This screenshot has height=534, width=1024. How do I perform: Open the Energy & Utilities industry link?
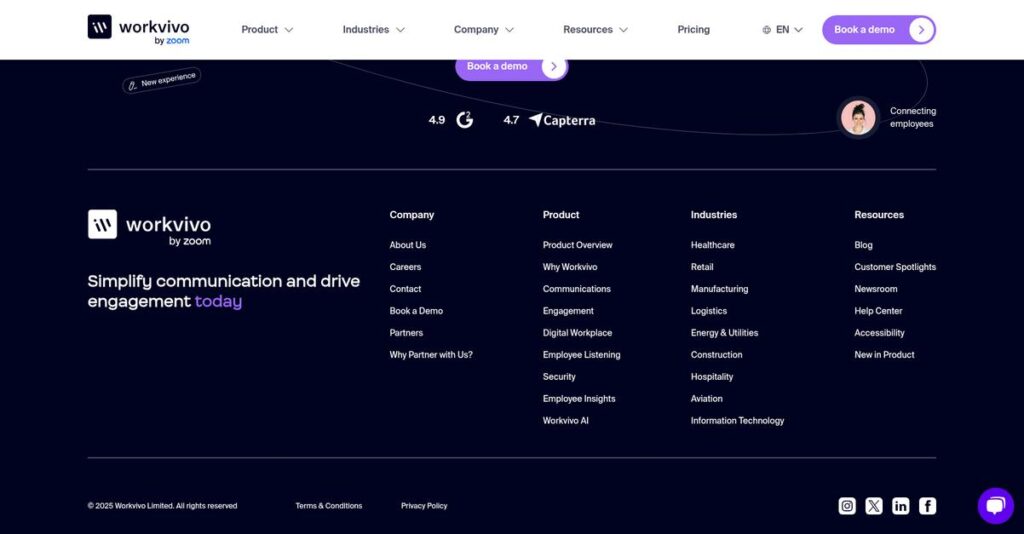(x=724, y=333)
